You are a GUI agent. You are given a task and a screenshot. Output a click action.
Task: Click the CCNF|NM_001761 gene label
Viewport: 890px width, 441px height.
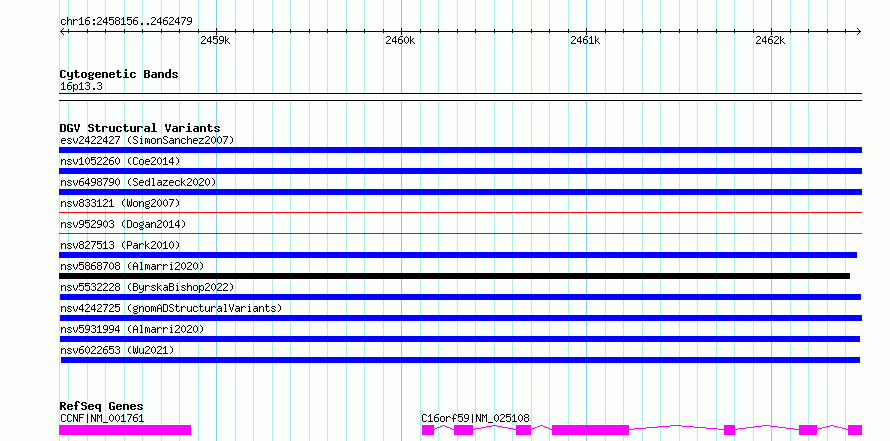(x=102, y=418)
